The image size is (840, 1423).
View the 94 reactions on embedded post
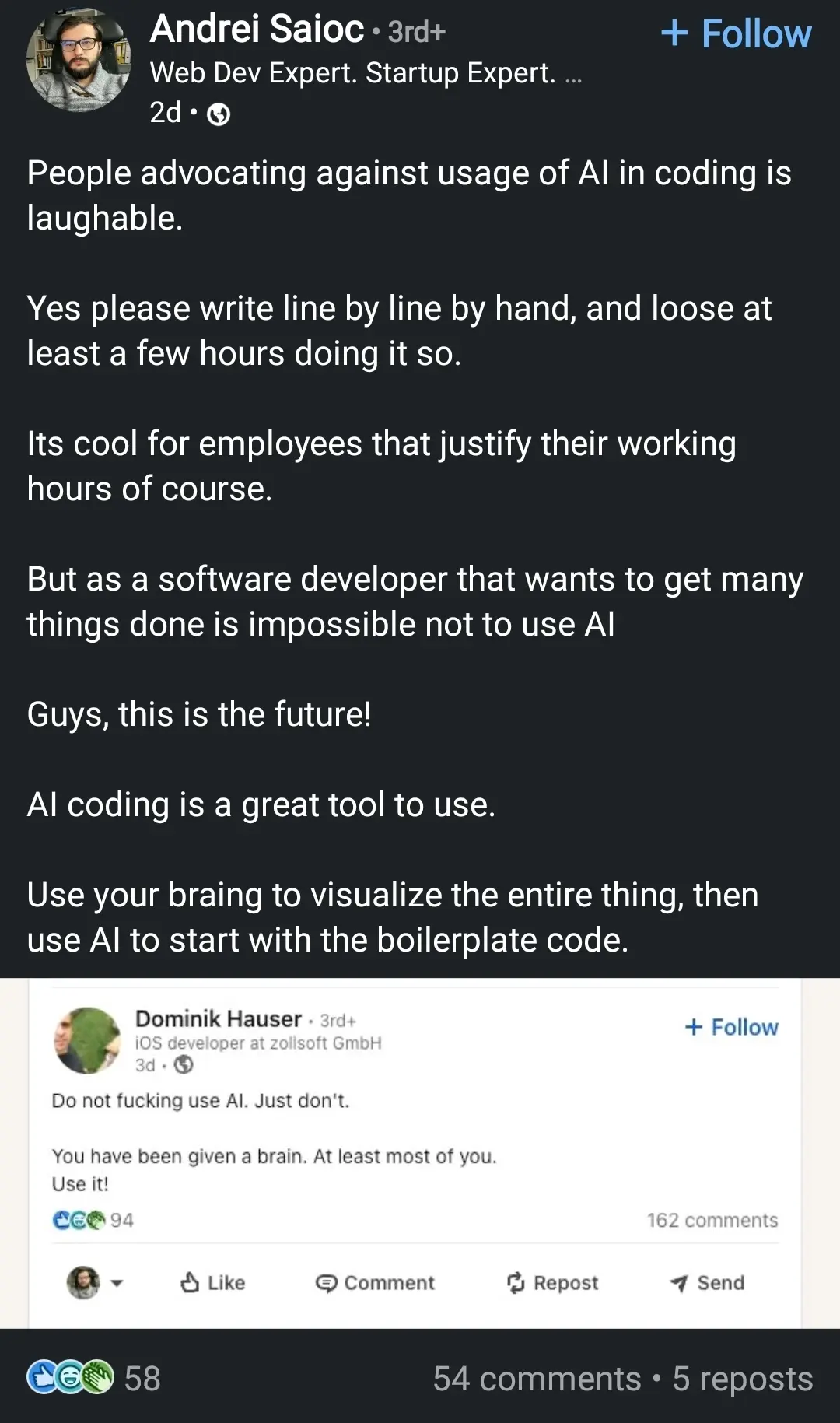tap(93, 1220)
